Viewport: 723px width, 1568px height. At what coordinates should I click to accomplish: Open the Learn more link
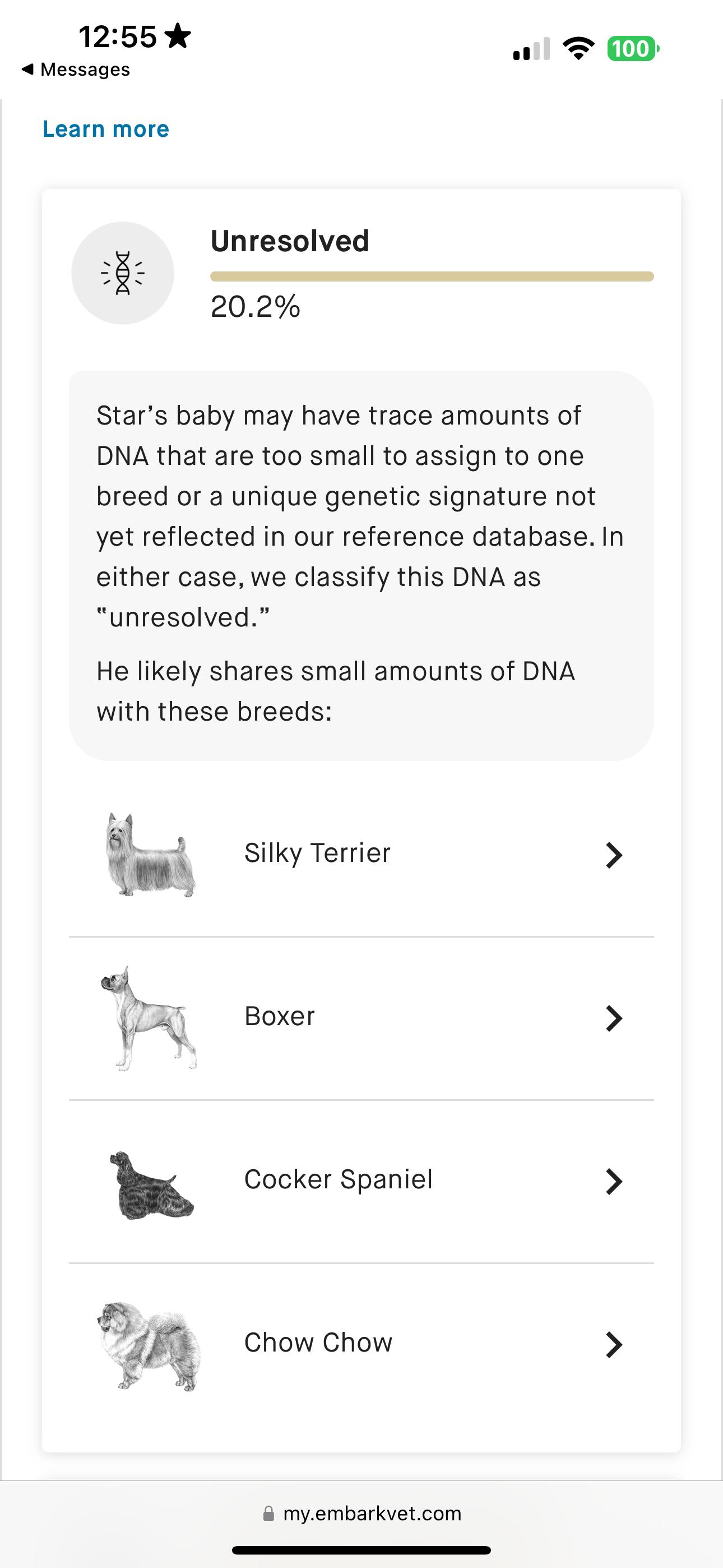coord(106,129)
